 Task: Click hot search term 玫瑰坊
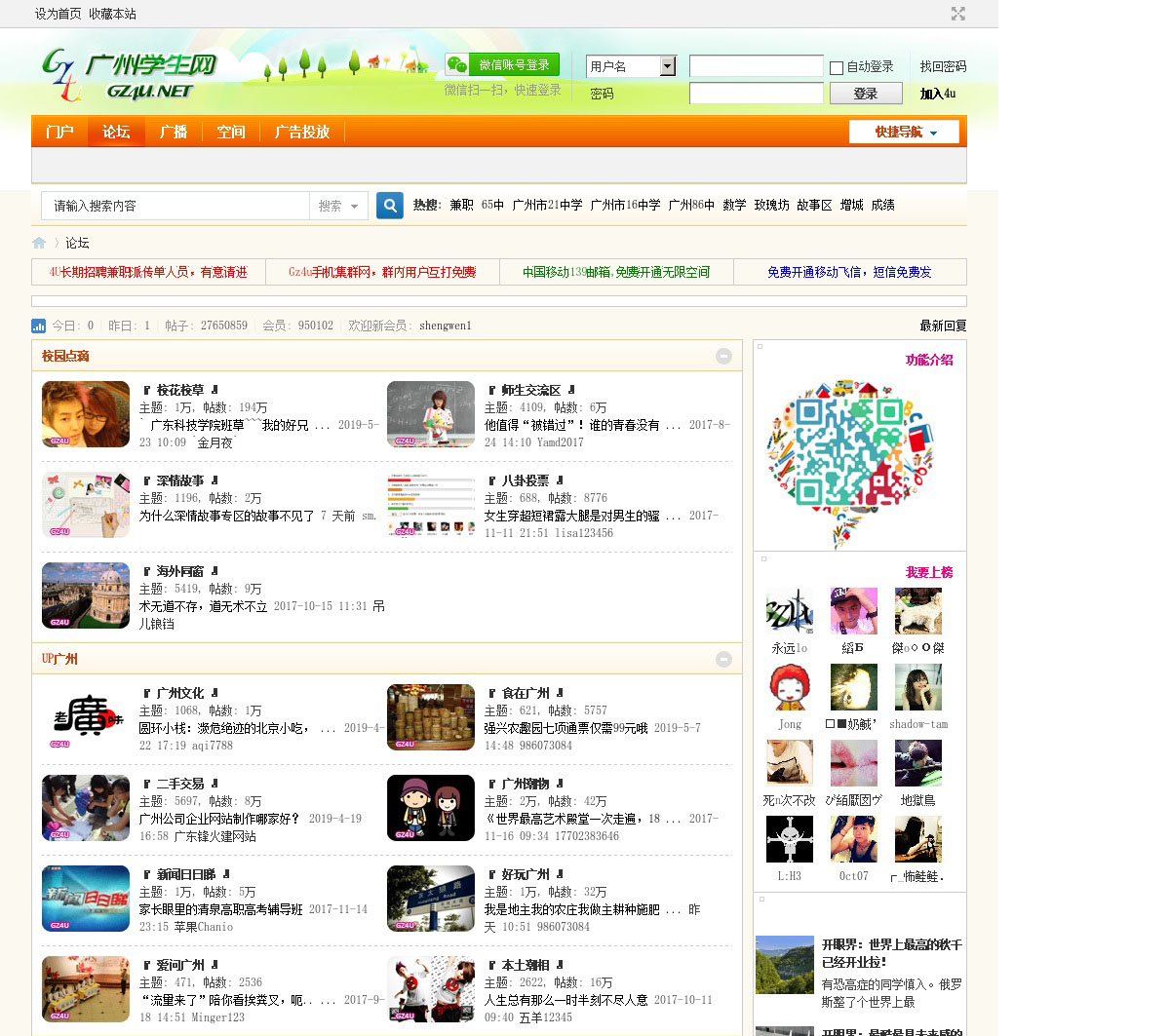coord(771,206)
